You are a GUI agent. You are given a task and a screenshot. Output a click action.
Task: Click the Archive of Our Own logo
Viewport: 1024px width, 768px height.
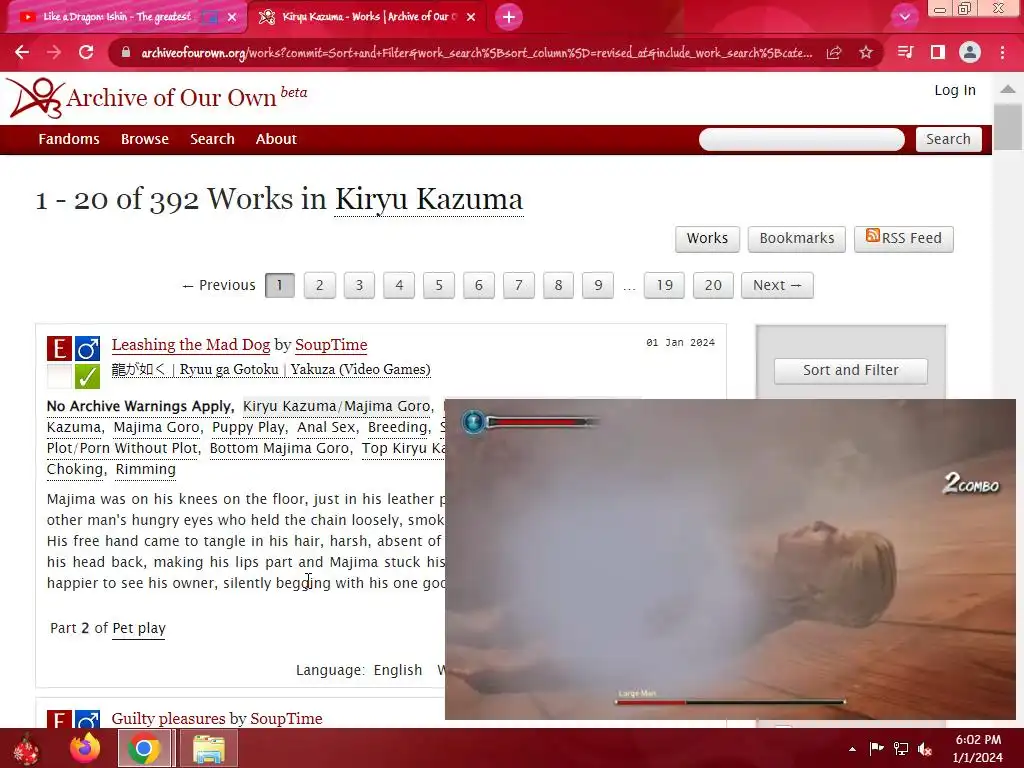157,98
